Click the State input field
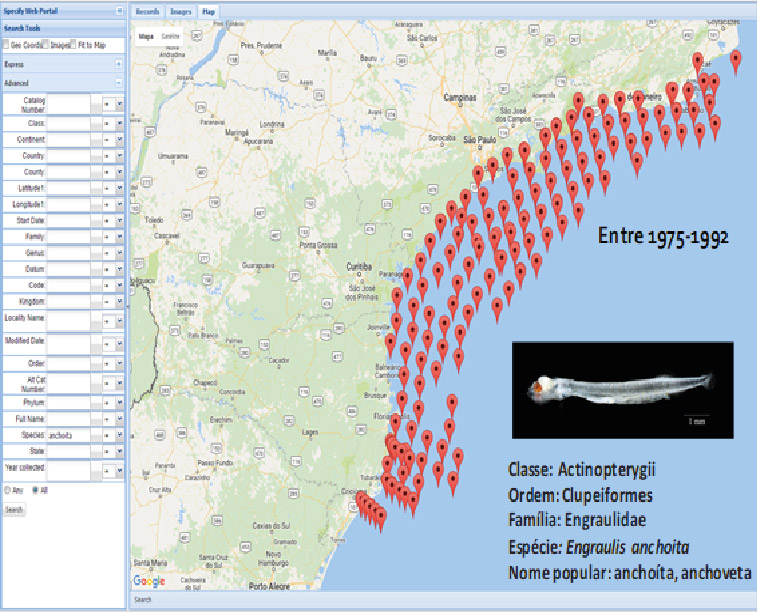 pyautogui.click(x=69, y=451)
